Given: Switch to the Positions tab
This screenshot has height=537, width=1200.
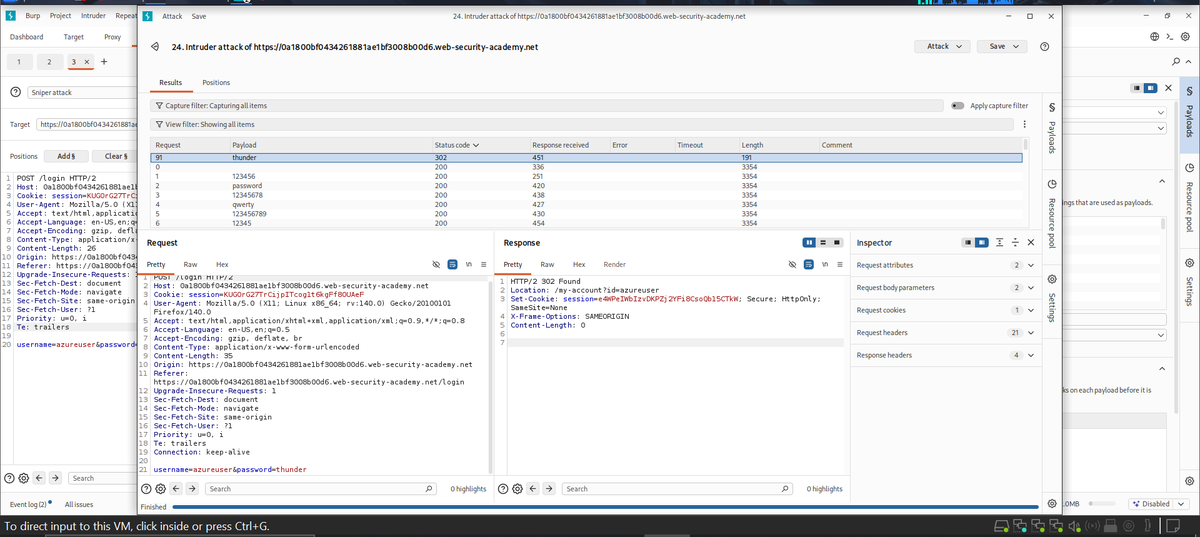Looking at the screenshot, I should point(216,82).
